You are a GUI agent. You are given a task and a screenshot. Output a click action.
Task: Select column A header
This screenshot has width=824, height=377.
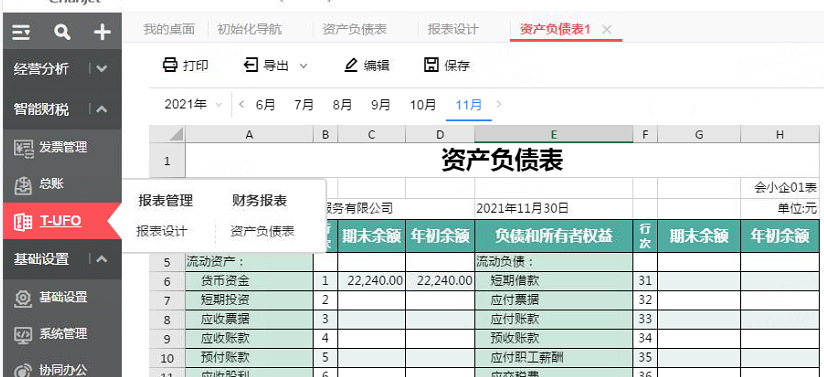click(249, 135)
